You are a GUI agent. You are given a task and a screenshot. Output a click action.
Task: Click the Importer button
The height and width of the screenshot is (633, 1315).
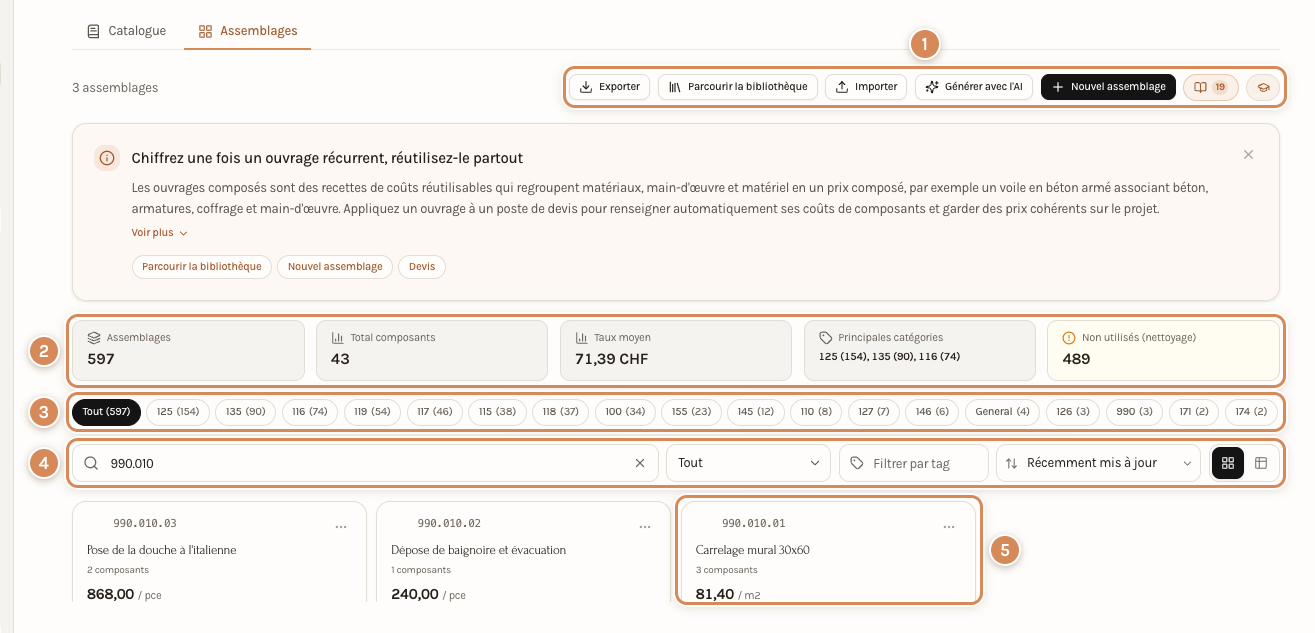[867, 87]
